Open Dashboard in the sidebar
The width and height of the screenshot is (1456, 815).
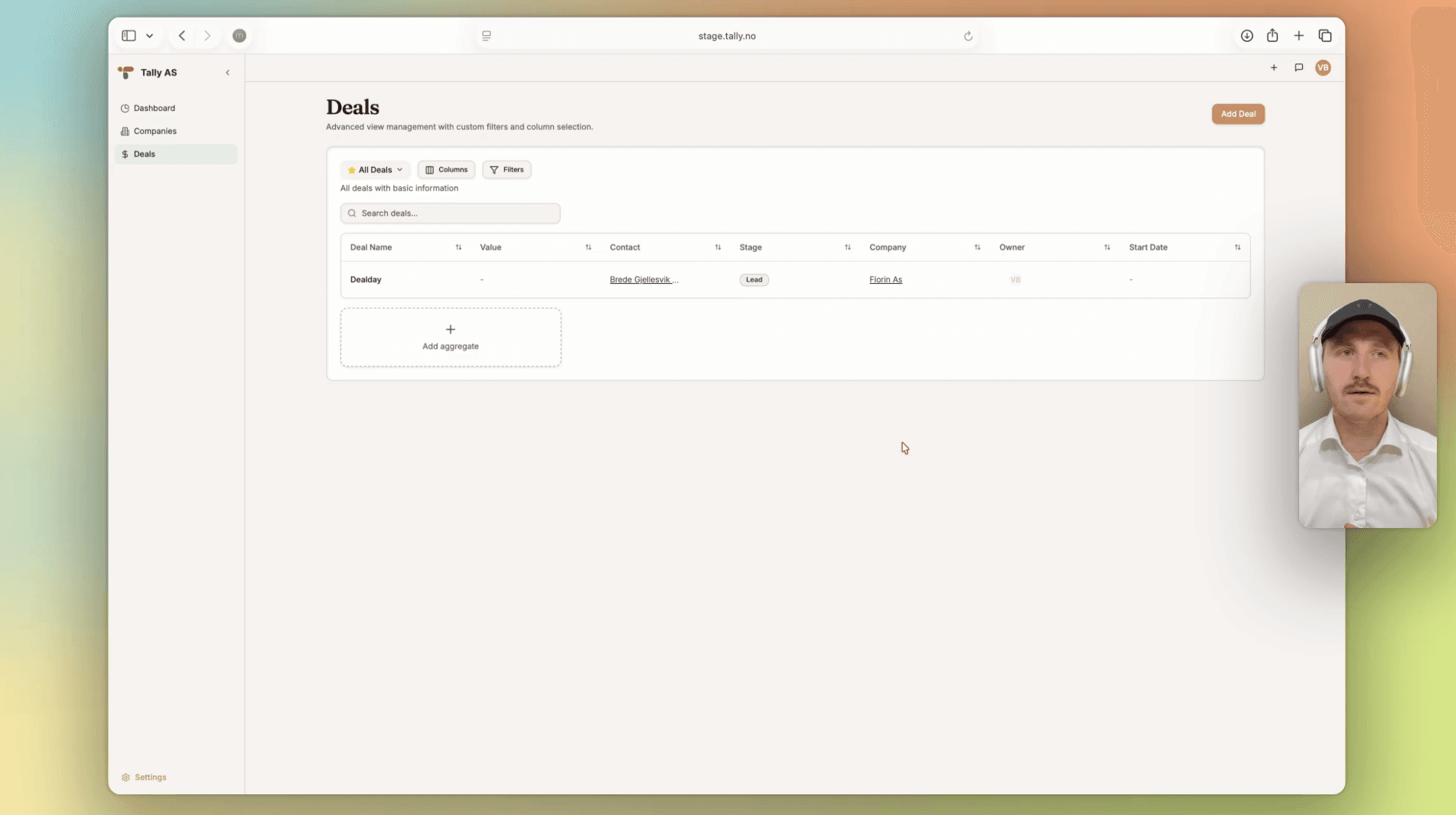tap(176, 108)
